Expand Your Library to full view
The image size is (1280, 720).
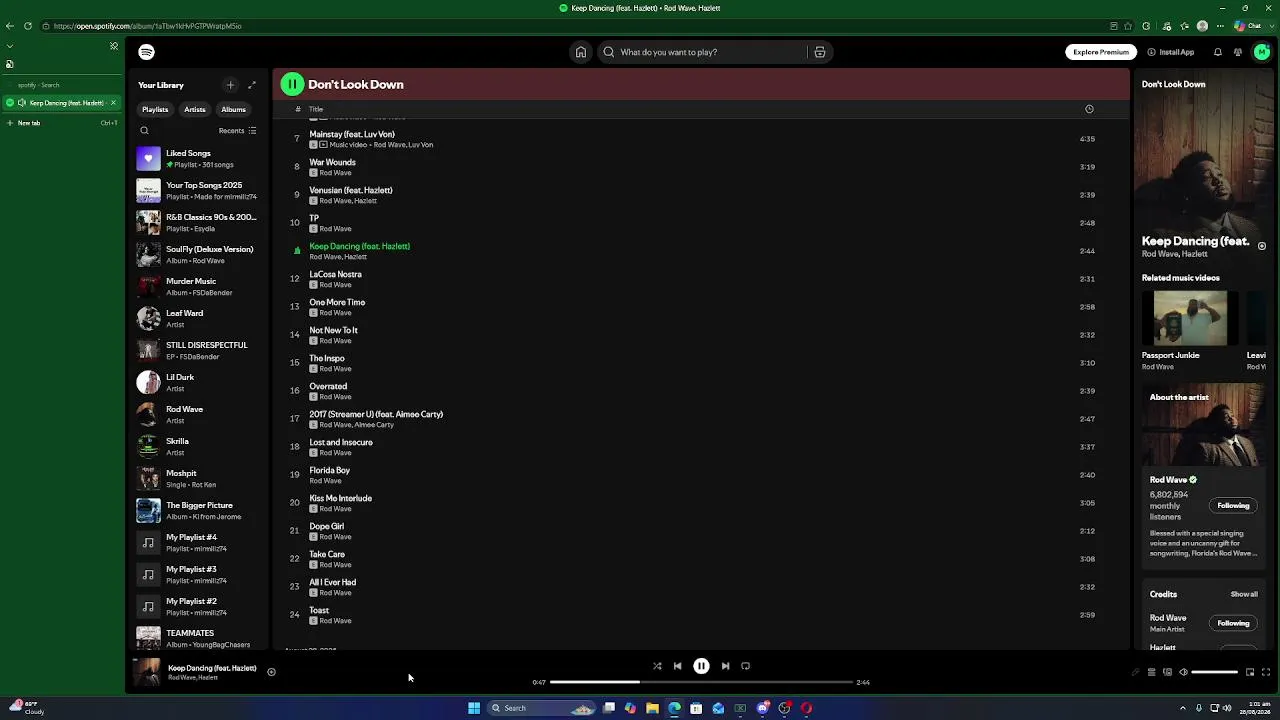tap(252, 85)
